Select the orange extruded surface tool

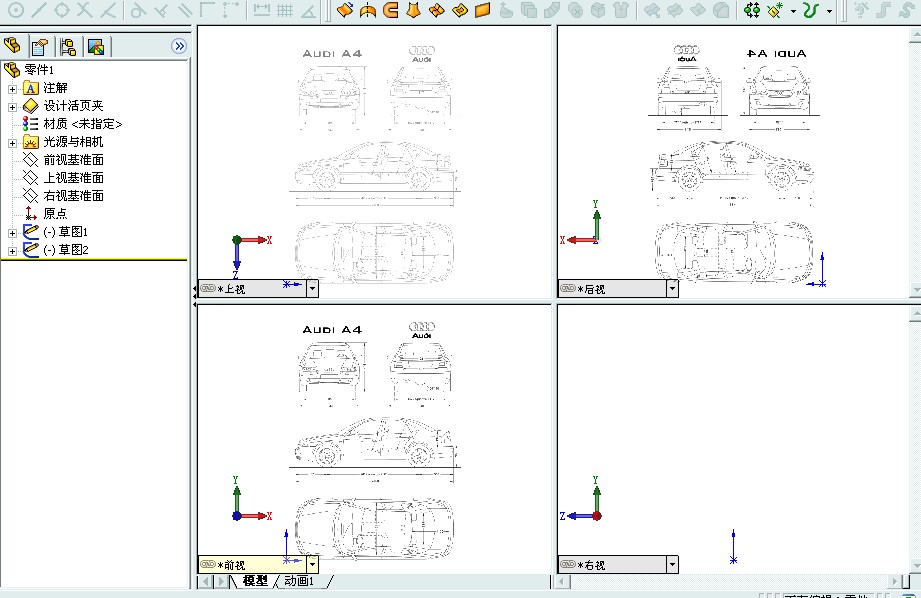[x=345, y=9]
